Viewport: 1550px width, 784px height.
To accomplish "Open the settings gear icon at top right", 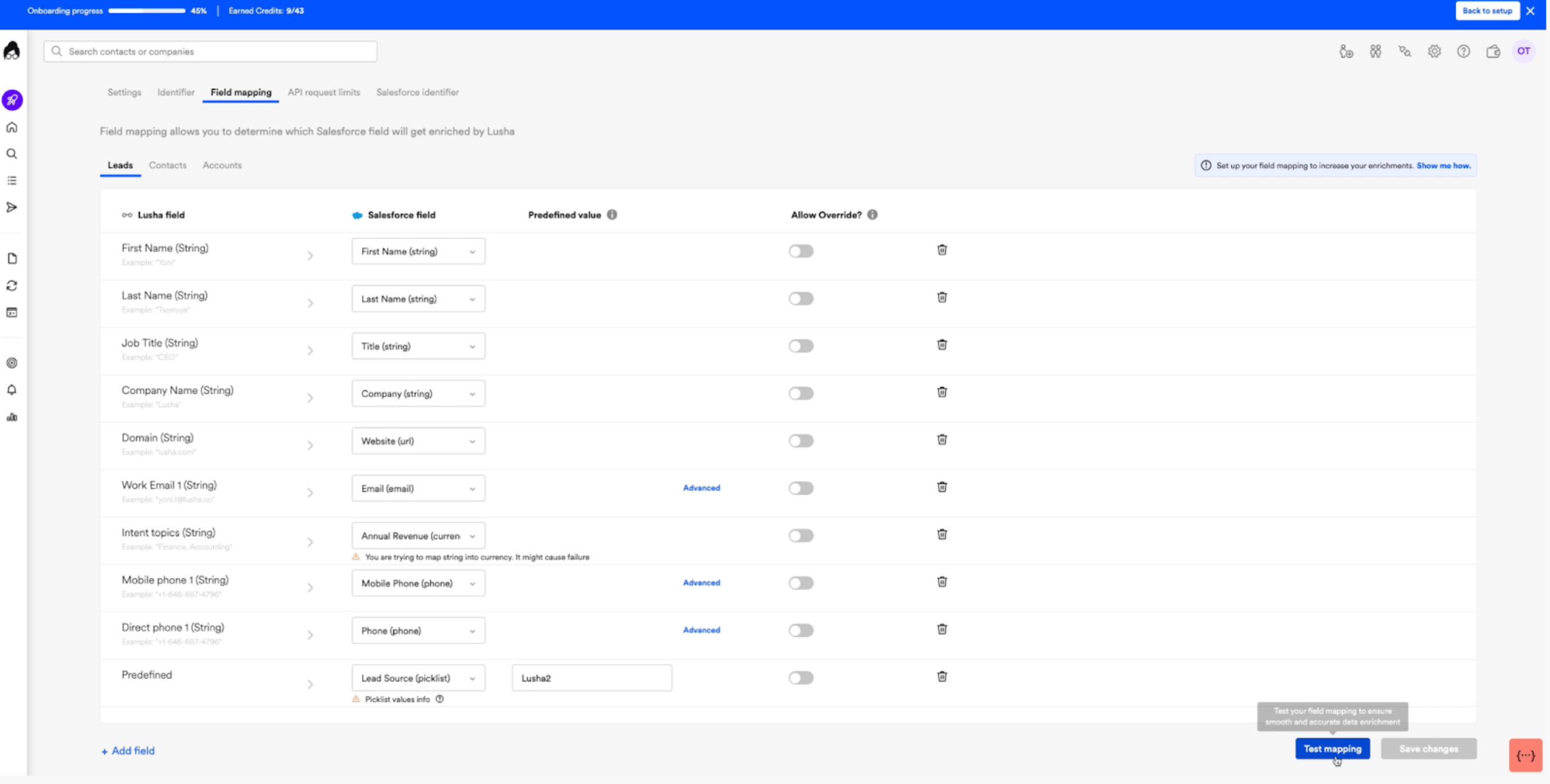I will [1434, 52].
